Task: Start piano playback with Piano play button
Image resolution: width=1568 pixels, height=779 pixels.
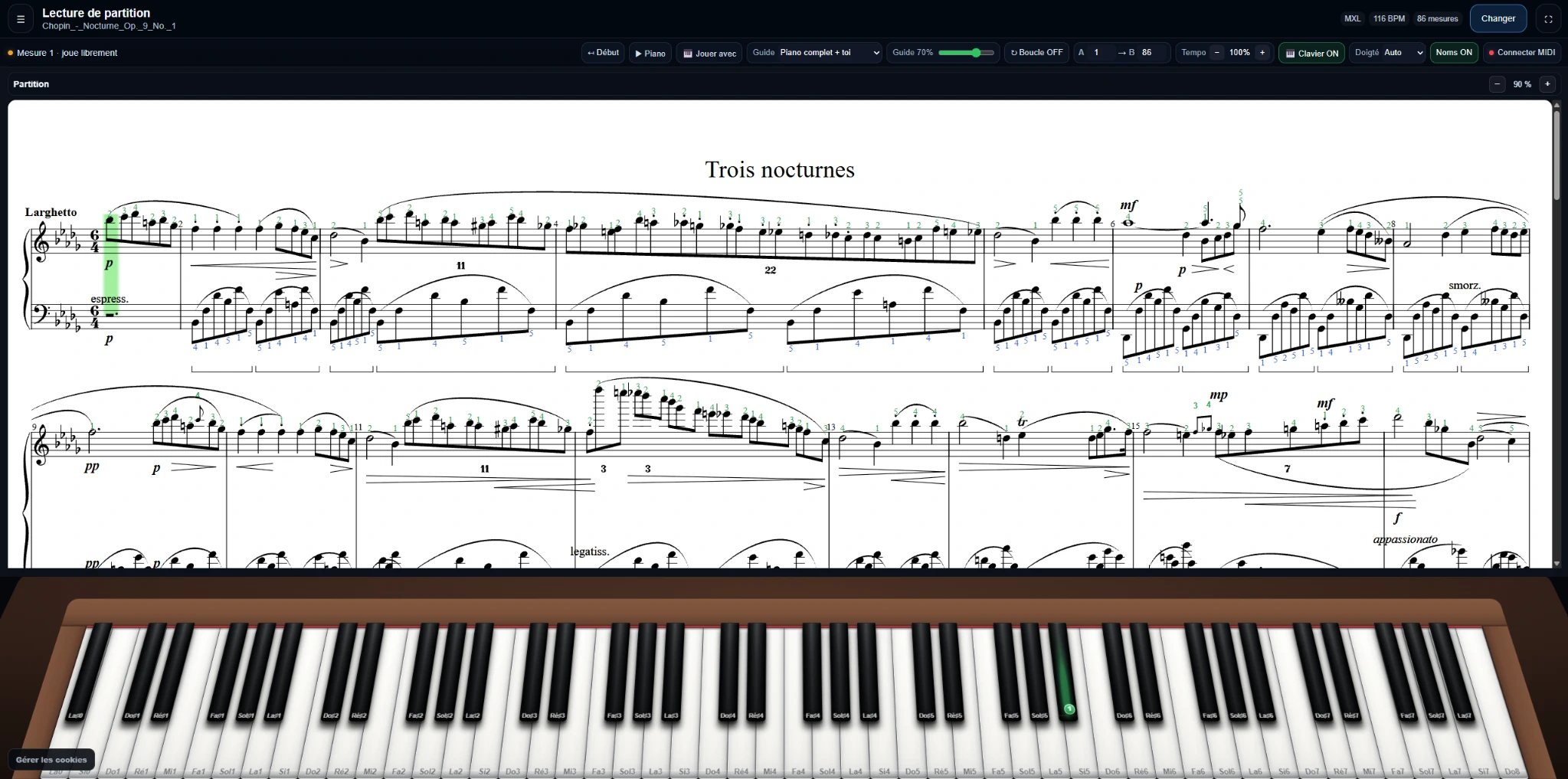Action: pyautogui.click(x=650, y=53)
